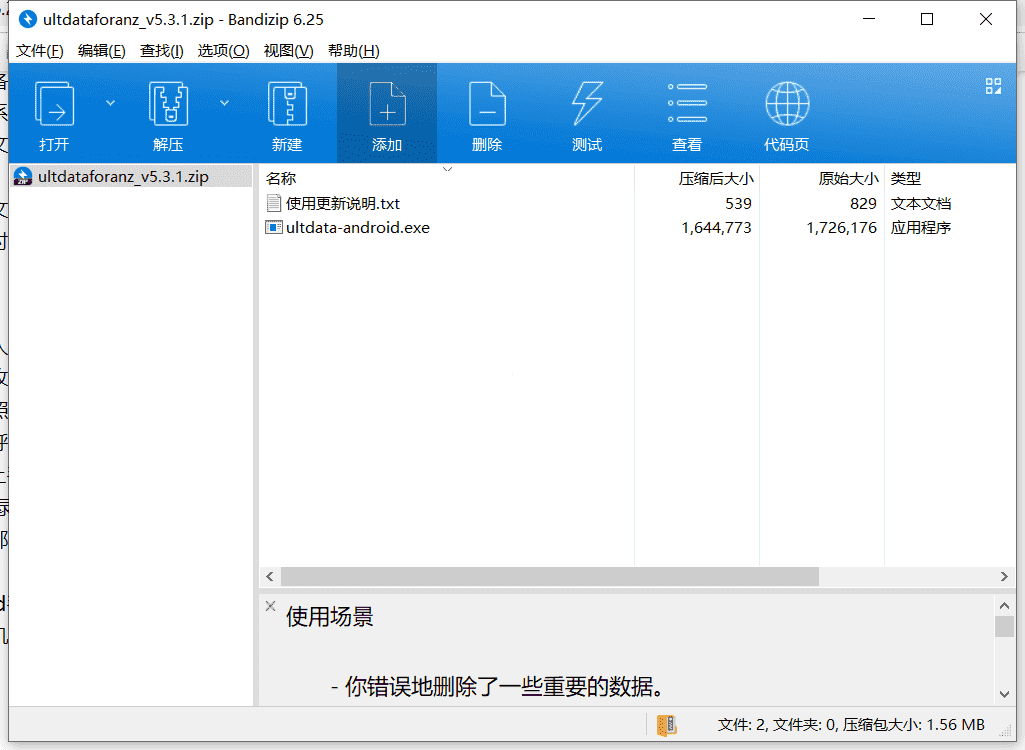Image resolution: width=1025 pixels, height=750 pixels.
Task: Click the comment pane vertical scrollbar thumb
Action: (1005, 626)
